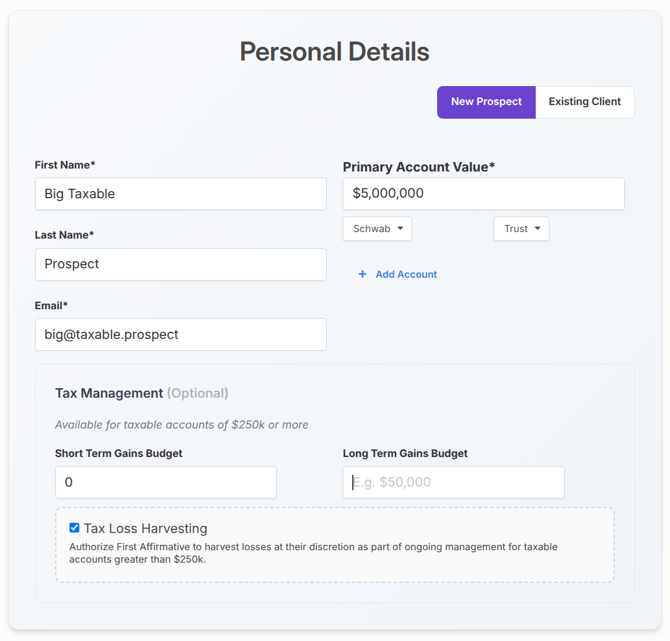Click the plus icon beside Add Account
Image resolution: width=670 pixels, height=641 pixels.
pyautogui.click(x=362, y=274)
